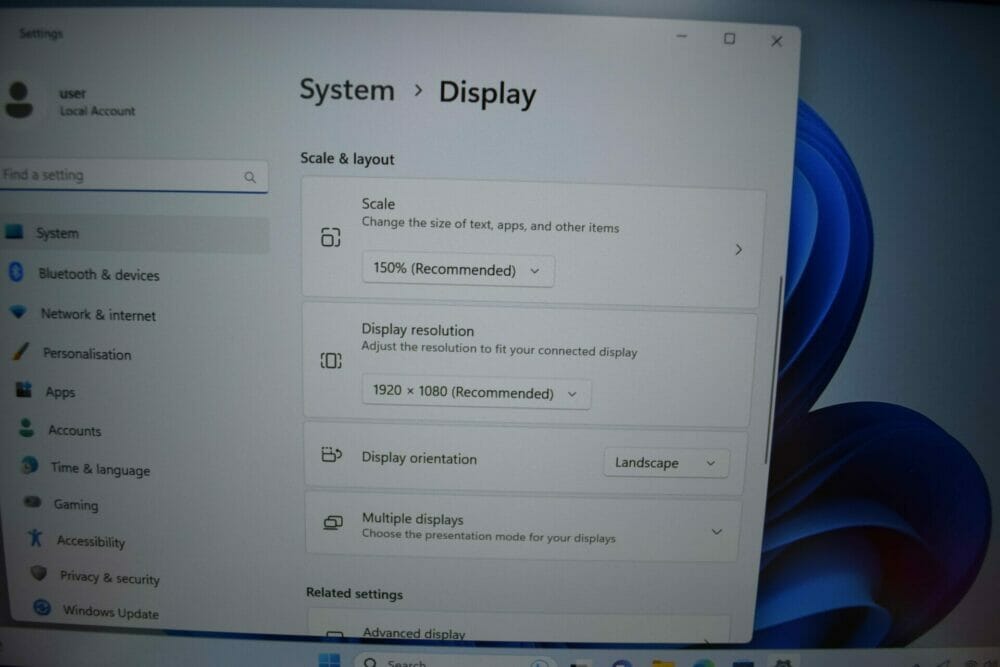Click the Personalisation paintbrush icon

tap(21, 351)
